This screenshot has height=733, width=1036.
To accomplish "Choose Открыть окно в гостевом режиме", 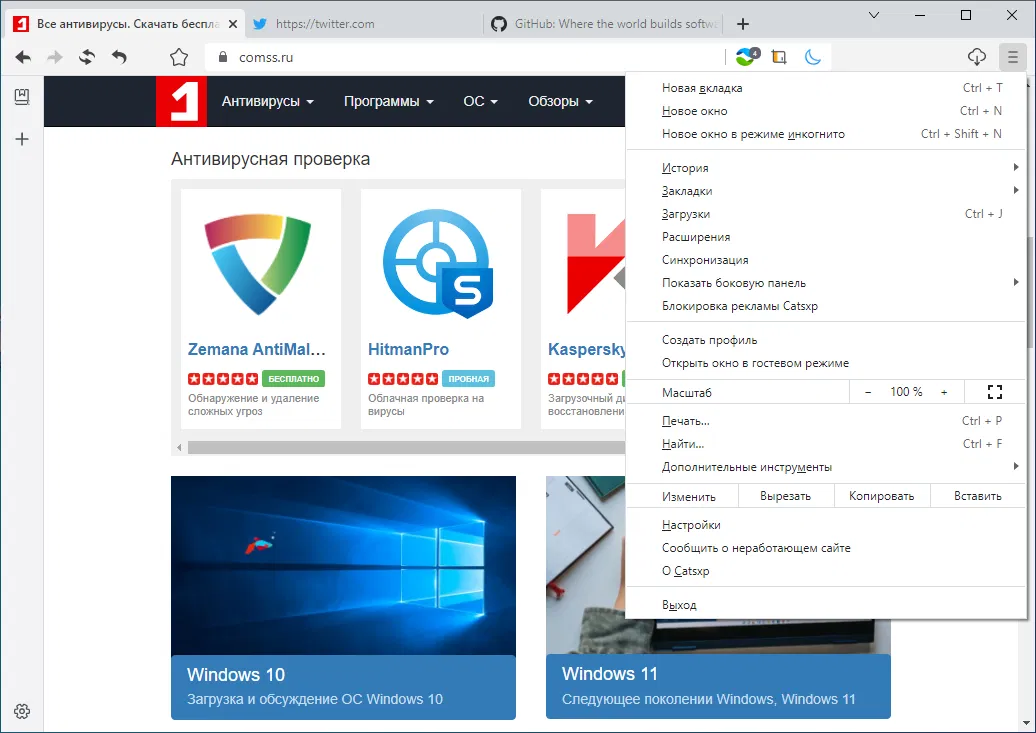I will point(826,363).
